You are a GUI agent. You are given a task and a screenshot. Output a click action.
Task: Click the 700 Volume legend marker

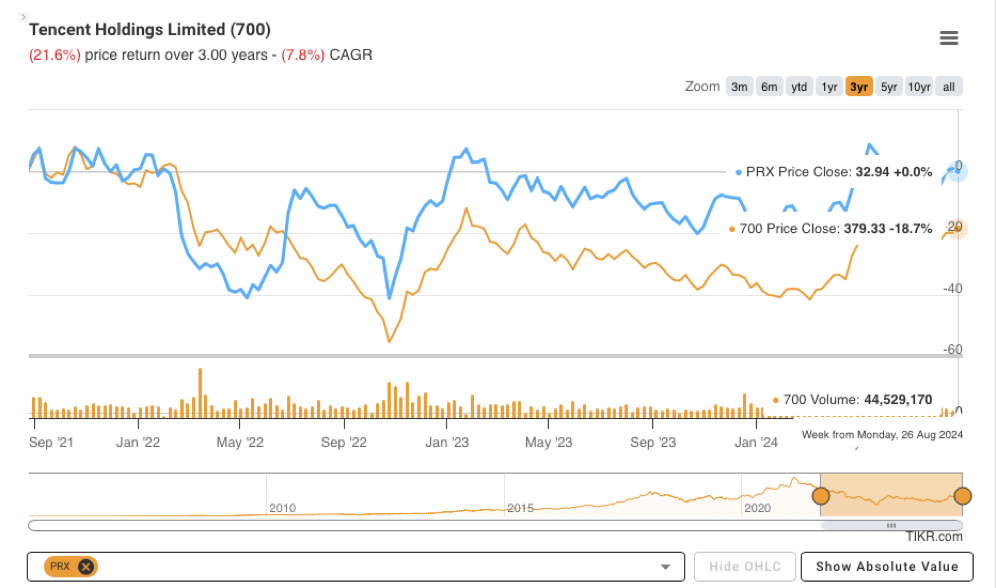pyautogui.click(x=775, y=399)
